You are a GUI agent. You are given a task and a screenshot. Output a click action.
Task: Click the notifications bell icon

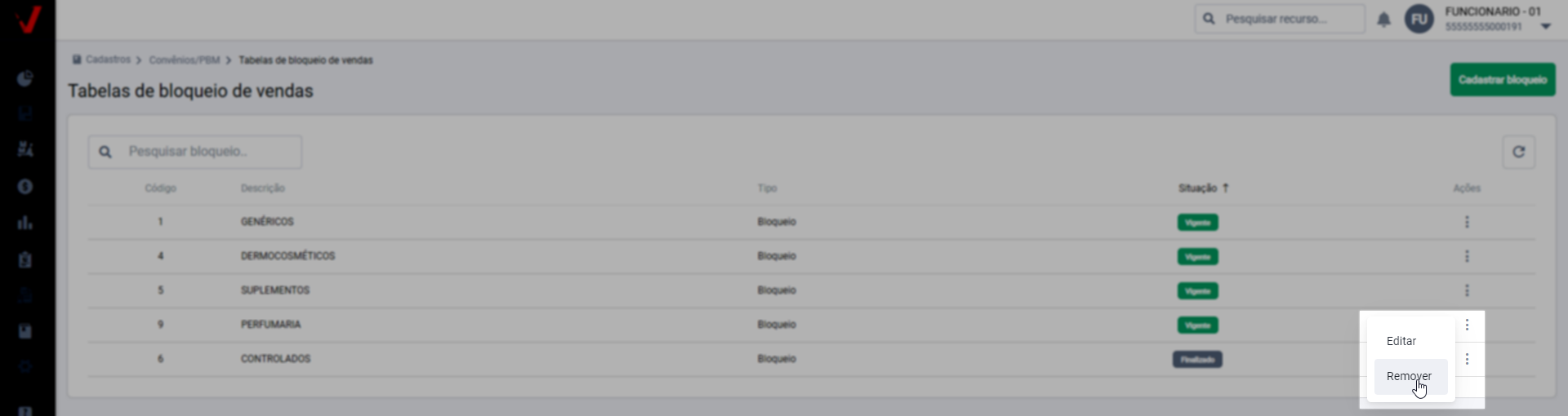[x=1383, y=20]
